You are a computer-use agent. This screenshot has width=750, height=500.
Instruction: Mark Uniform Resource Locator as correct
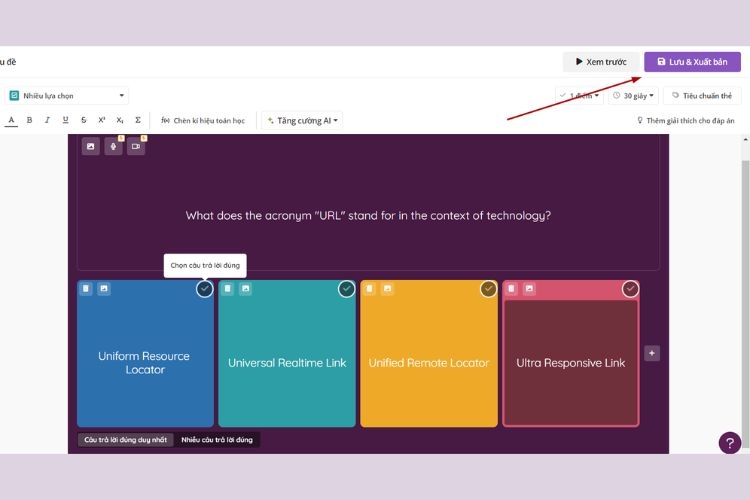[205, 289]
